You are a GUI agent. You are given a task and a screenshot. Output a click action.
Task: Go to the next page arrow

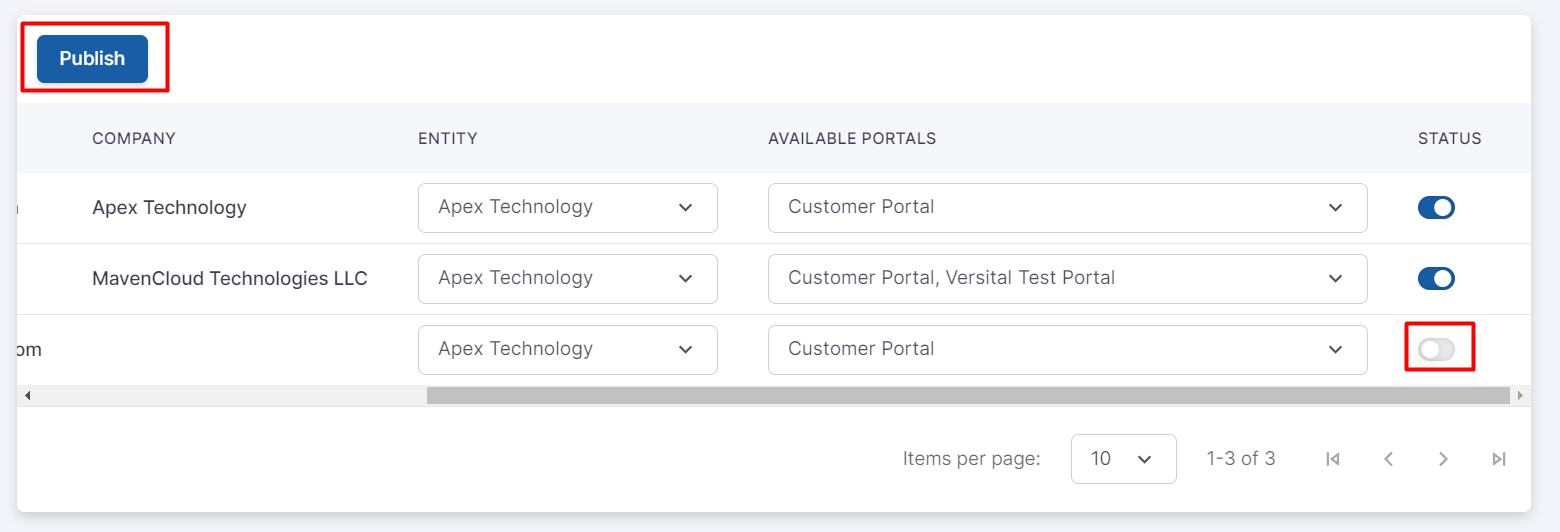coord(1443,459)
